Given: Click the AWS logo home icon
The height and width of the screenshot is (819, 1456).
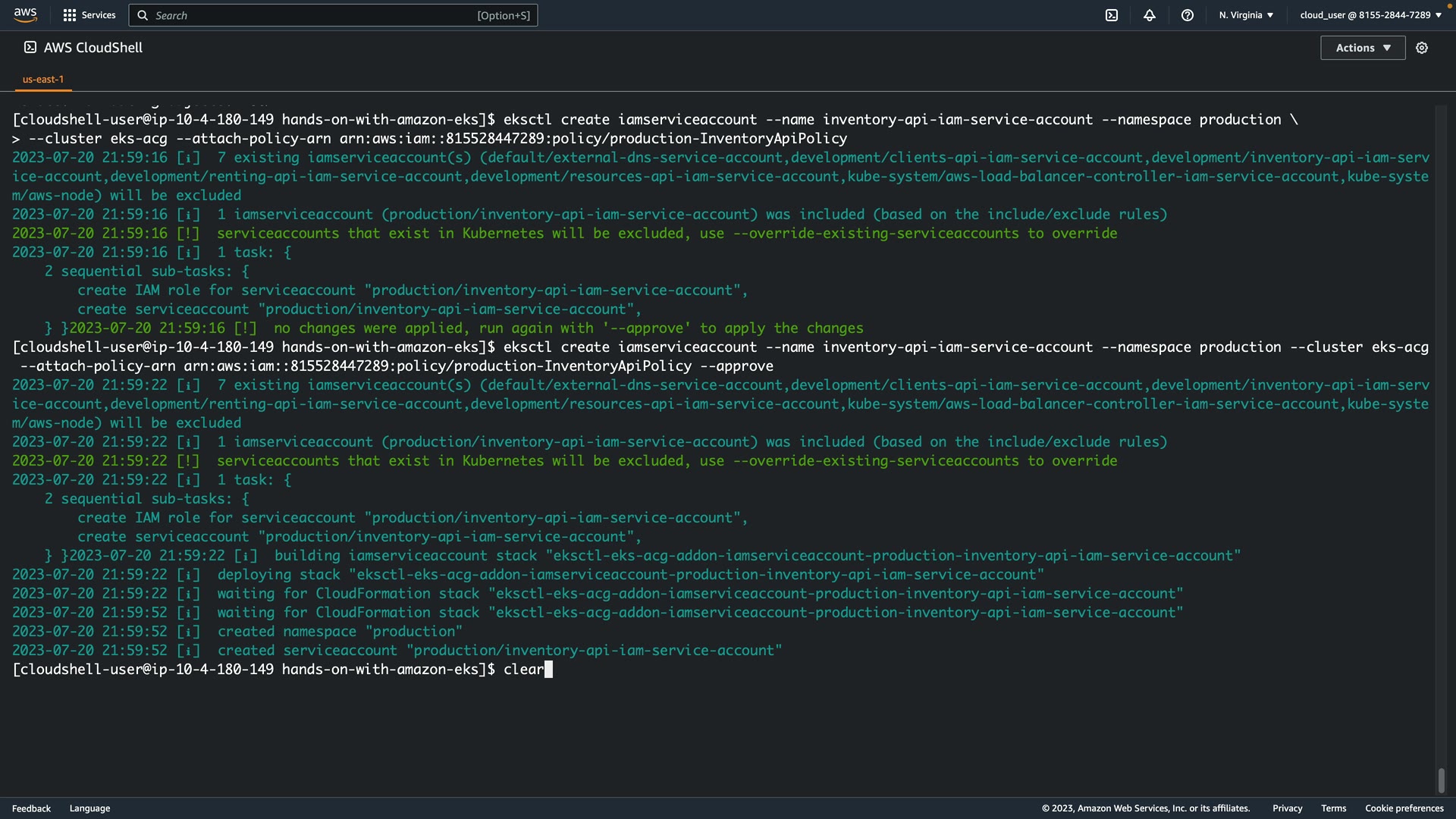Looking at the screenshot, I should point(25,15).
